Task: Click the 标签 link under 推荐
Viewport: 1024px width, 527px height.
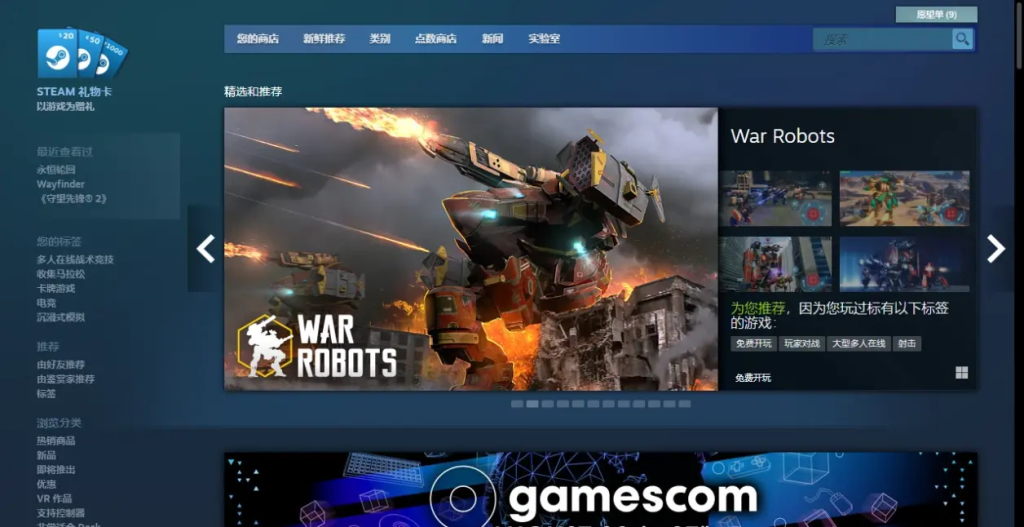Action: click(x=46, y=394)
